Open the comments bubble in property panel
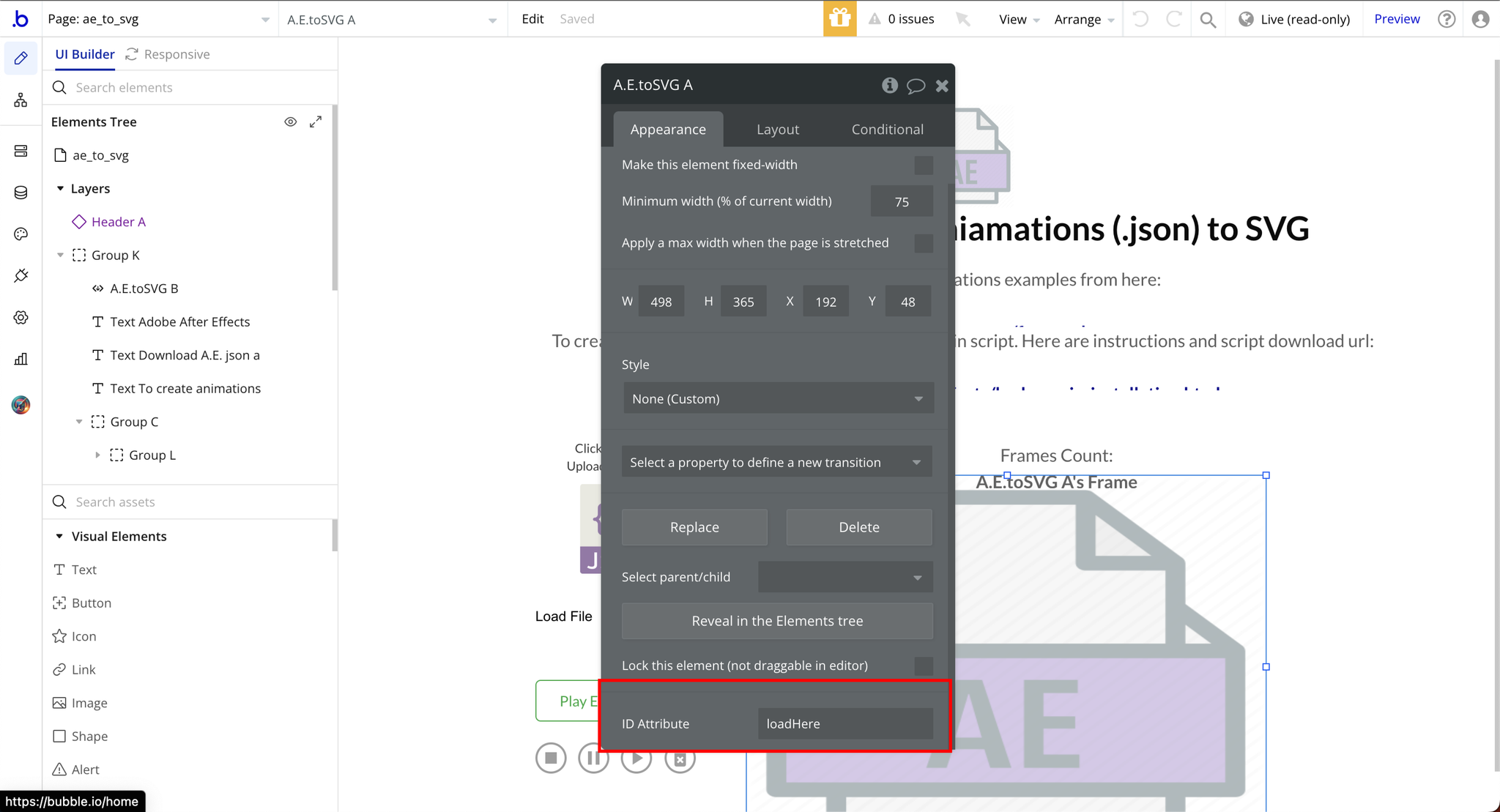 (x=916, y=86)
